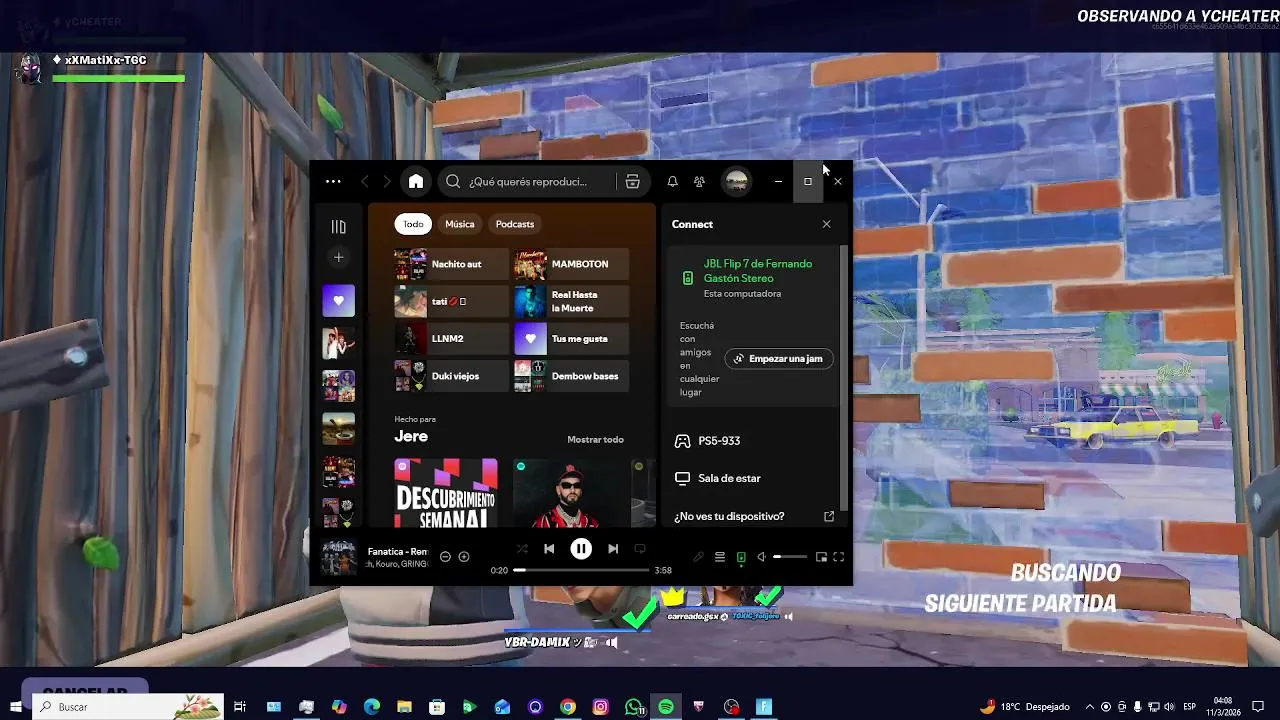
Task: Open the Fanatica - Remix track title
Action: coord(397,551)
